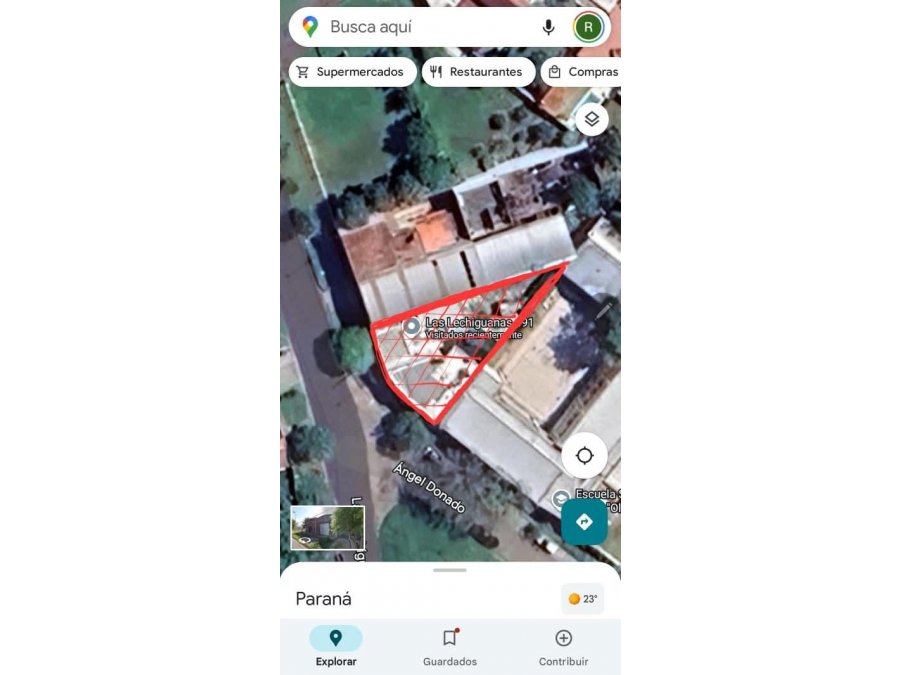The height and width of the screenshot is (675, 900).
Task: Switch to the Explorar tab
Action: pos(336,646)
